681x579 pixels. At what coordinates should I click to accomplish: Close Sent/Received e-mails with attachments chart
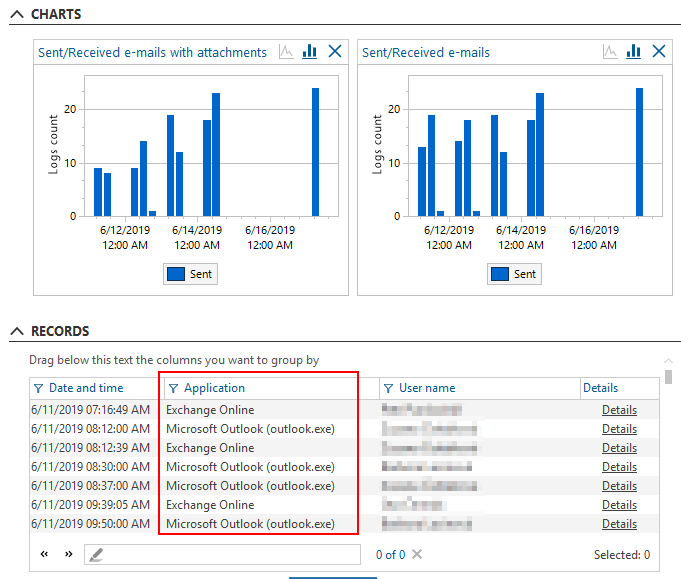[335, 51]
